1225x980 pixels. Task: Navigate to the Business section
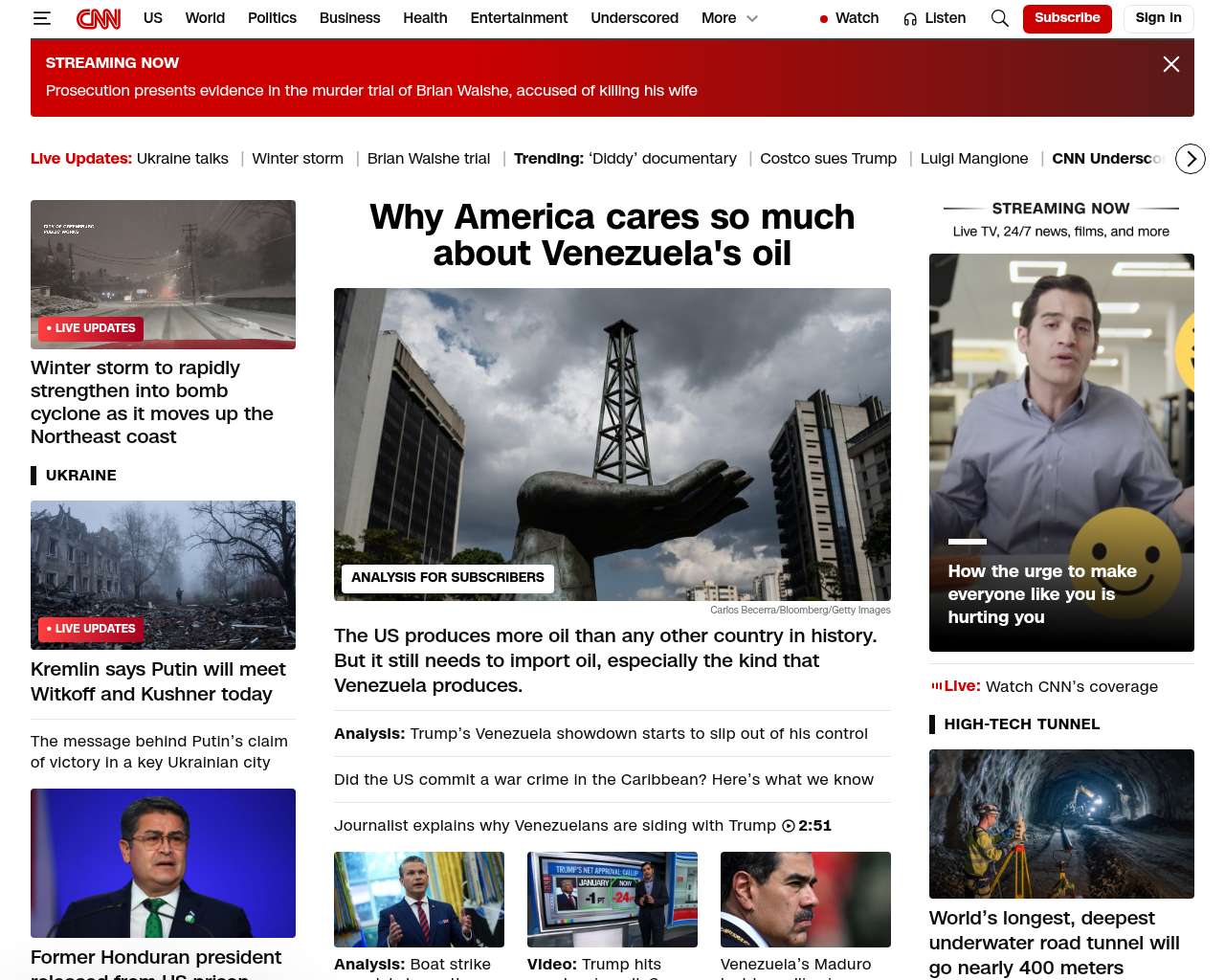click(x=349, y=18)
